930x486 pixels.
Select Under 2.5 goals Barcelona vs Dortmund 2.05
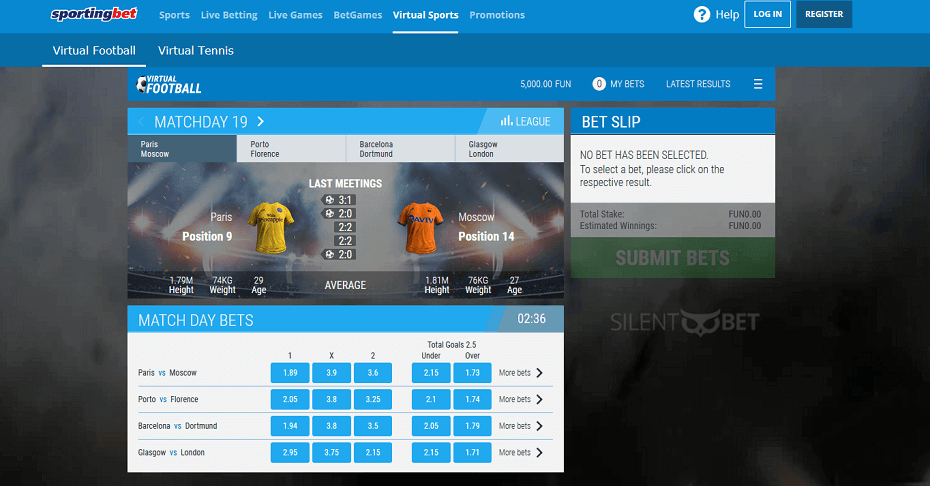(431, 426)
